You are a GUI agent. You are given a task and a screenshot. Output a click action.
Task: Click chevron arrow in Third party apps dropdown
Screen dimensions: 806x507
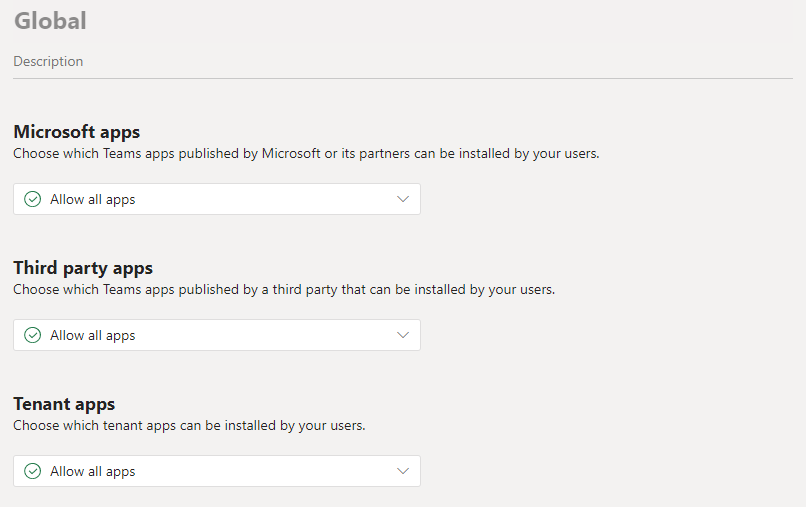[x=403, y=335]
